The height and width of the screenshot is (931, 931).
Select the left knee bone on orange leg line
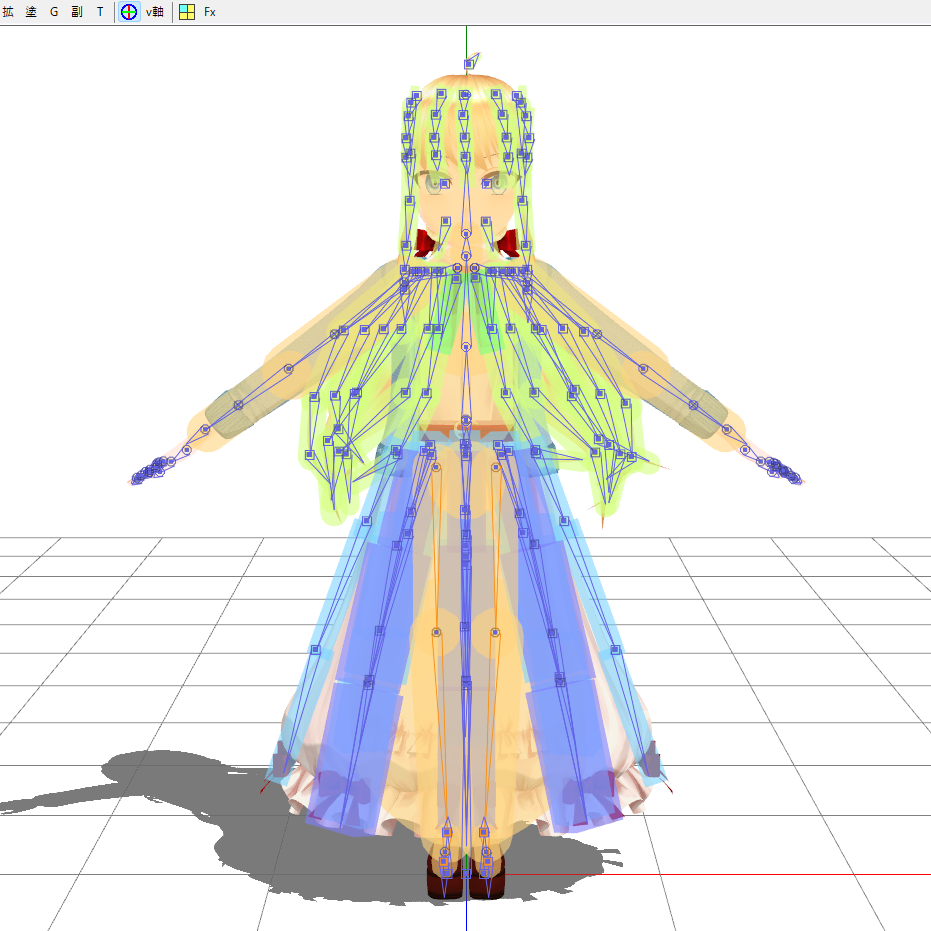pos(436,632)
